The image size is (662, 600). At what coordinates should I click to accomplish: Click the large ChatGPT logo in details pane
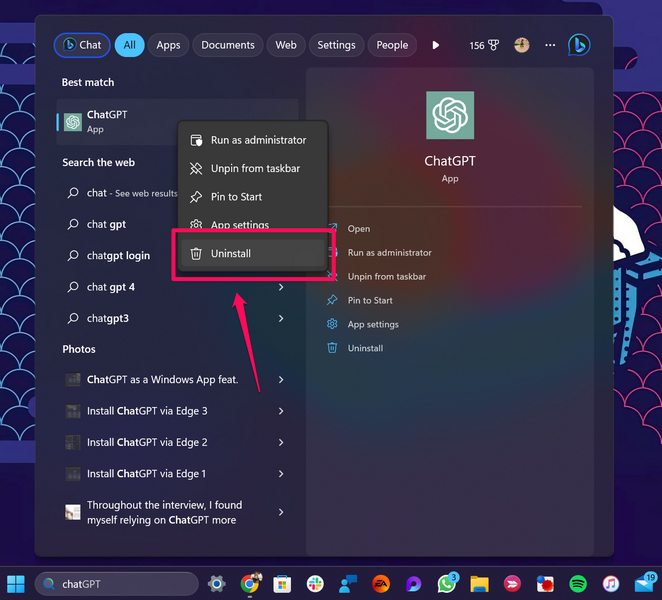click(450, 115)
